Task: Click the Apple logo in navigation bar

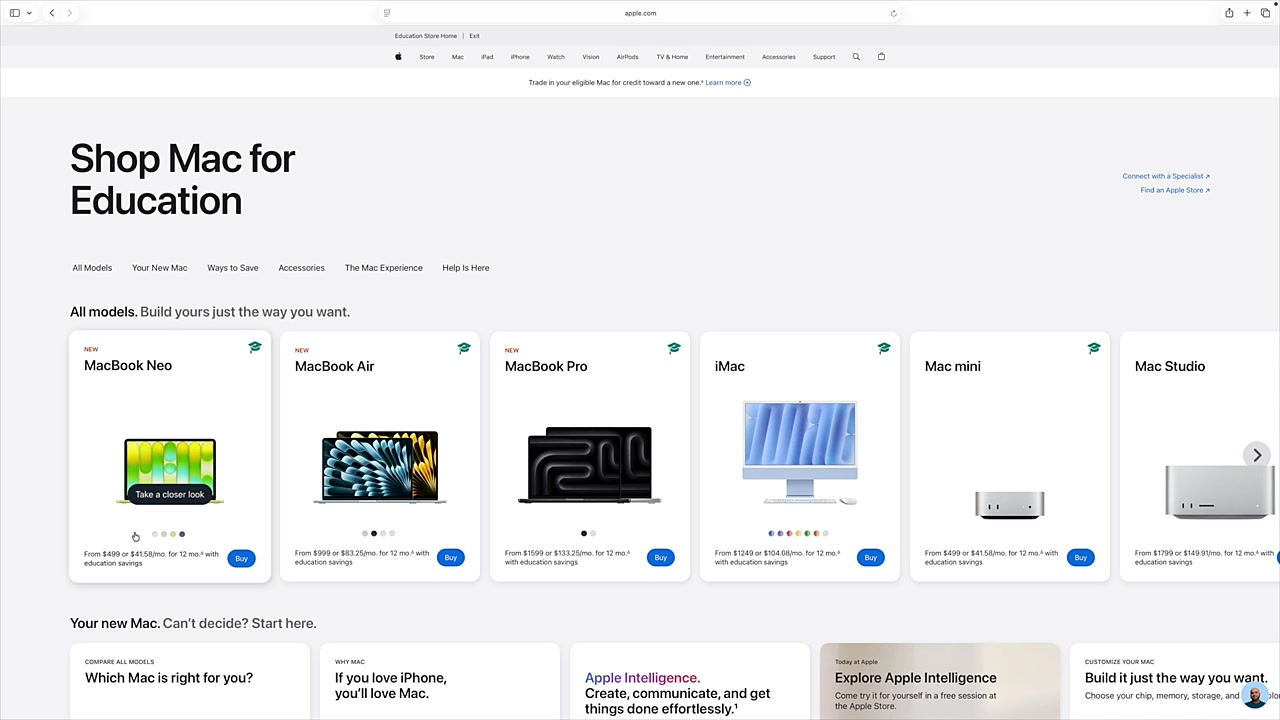Action: pyautogui.click(x=398, y=57)
